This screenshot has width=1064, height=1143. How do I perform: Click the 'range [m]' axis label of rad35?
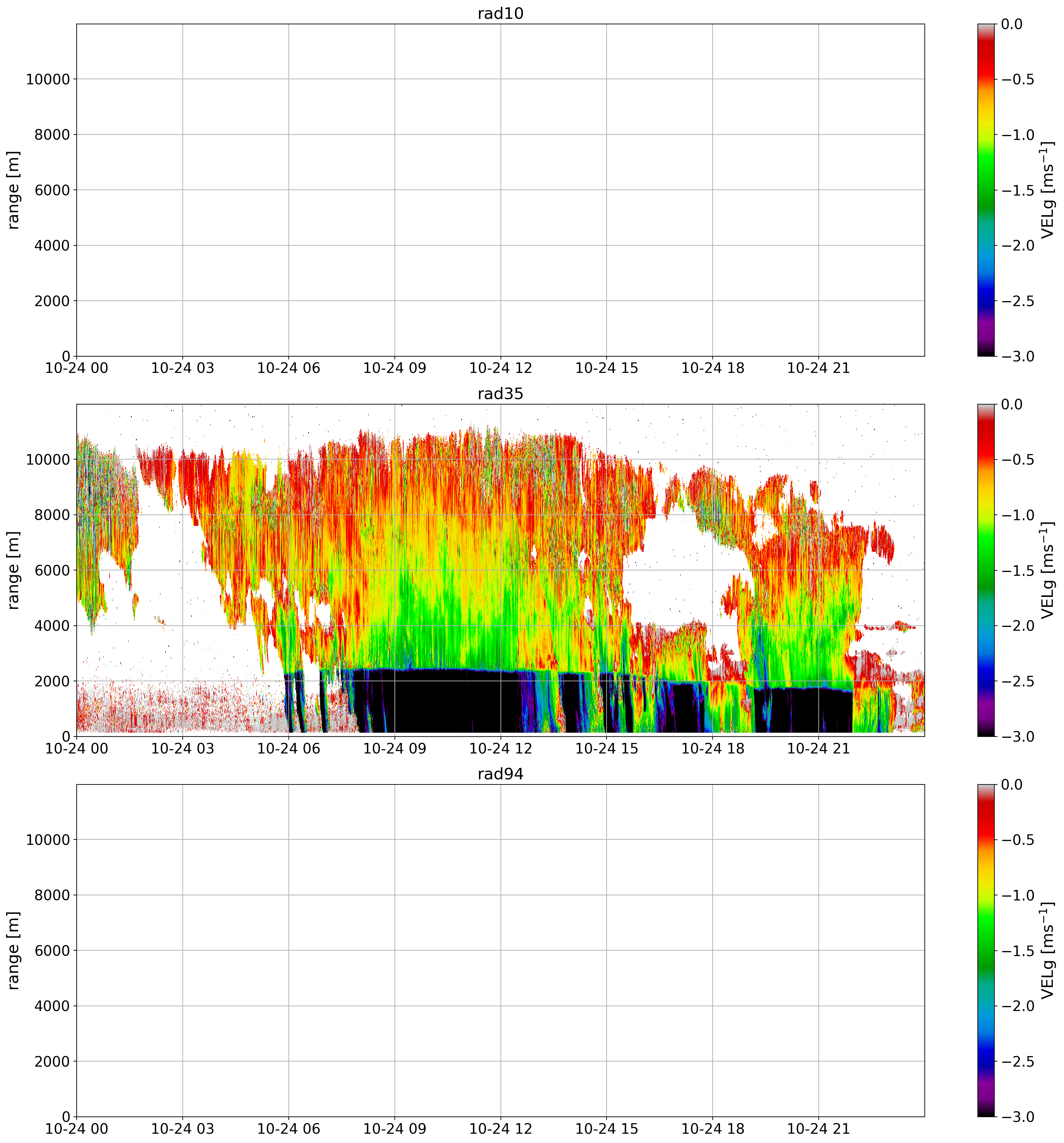click(x=14, y=570)
